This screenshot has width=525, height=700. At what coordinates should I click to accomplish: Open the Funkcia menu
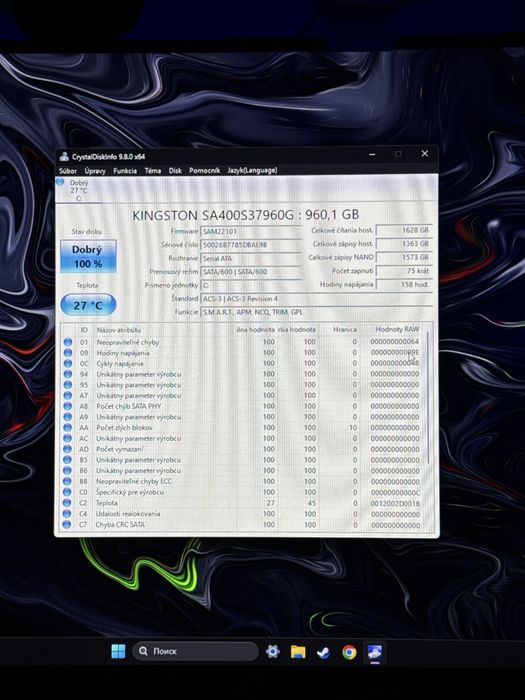125,171
